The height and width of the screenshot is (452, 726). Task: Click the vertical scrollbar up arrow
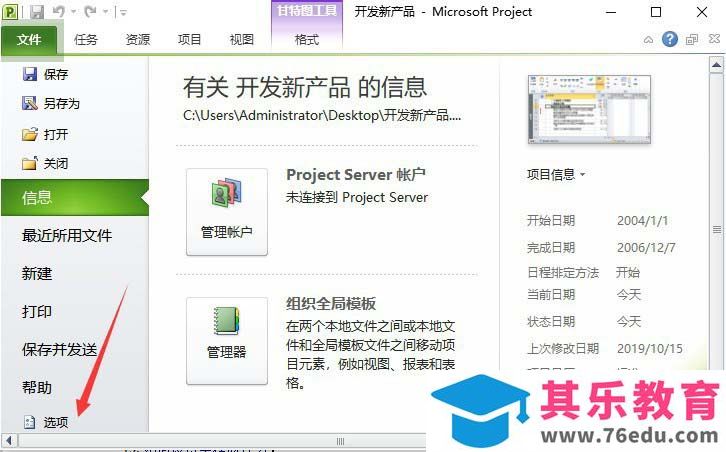click(716, 65)
